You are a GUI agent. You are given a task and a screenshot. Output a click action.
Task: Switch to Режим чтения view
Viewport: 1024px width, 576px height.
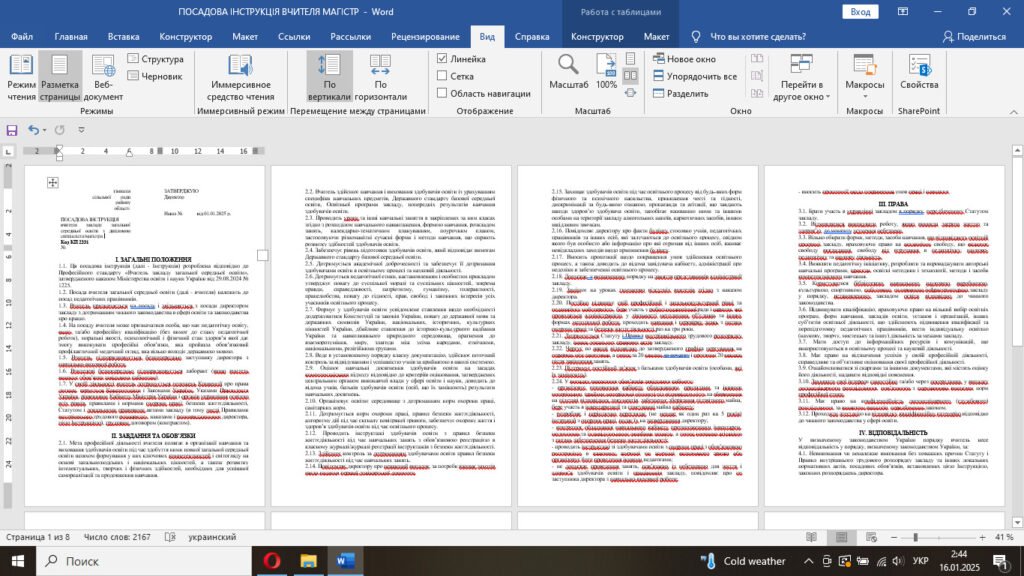coord(22,77)
